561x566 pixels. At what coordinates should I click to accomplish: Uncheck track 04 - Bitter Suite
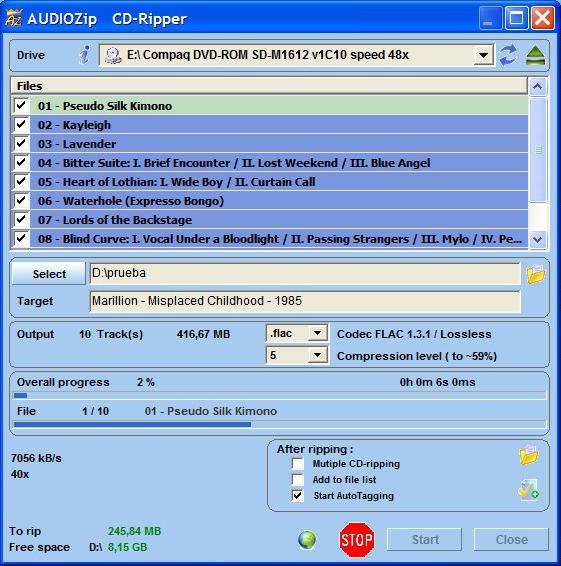point(21,163)
